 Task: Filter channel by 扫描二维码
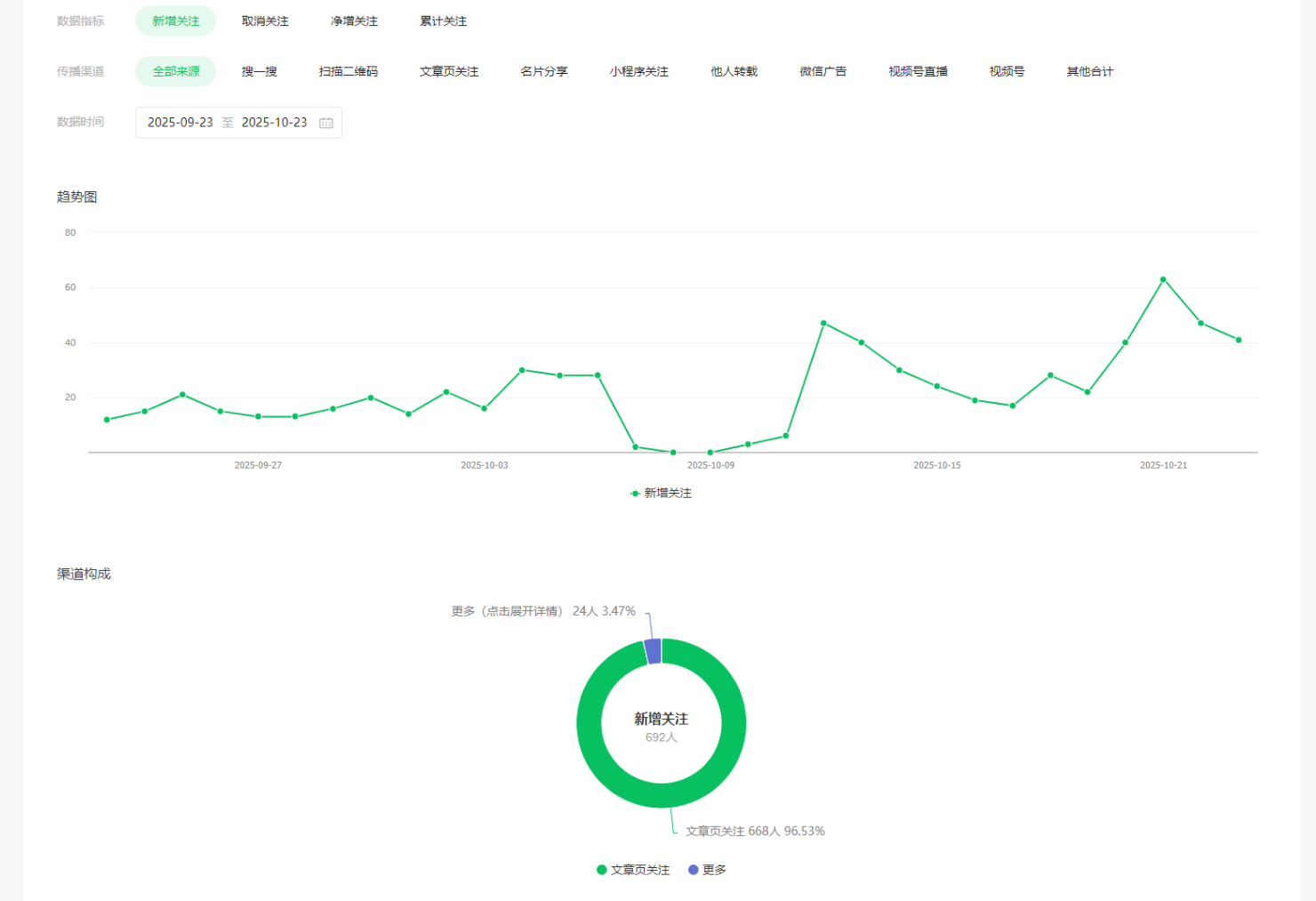[x=348, y=71]
